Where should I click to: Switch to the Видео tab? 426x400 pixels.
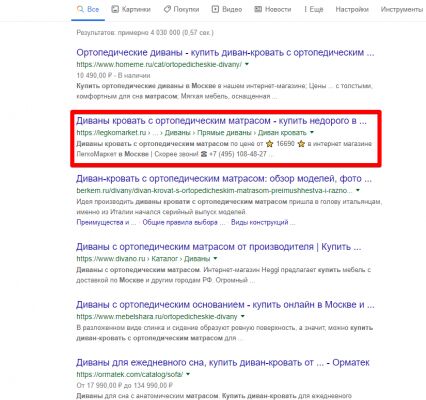tap(227, 9)
